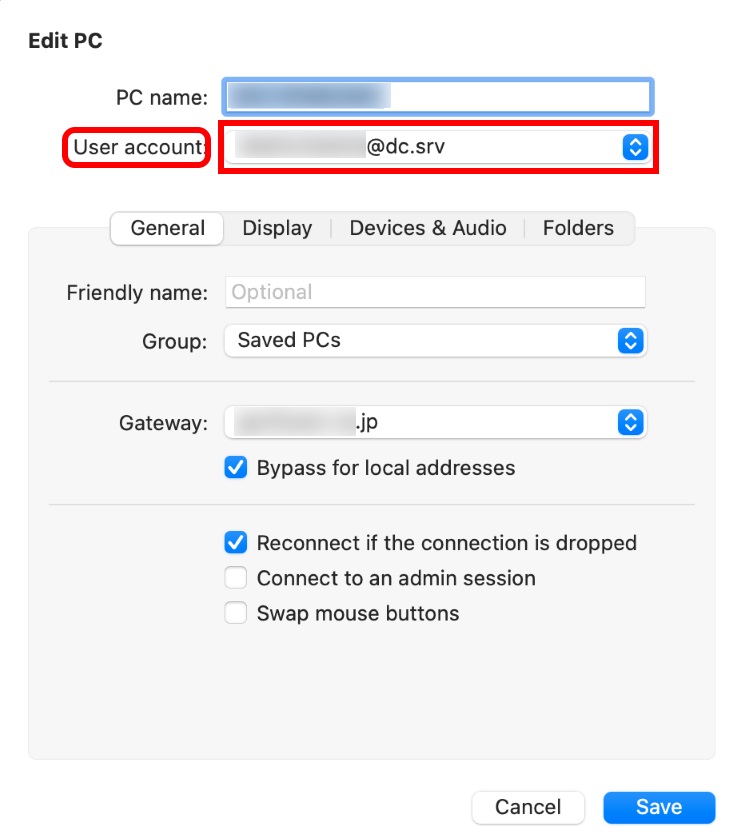Click the Friendly name input field
Viewport: 742px width, 839px height.
435,292
